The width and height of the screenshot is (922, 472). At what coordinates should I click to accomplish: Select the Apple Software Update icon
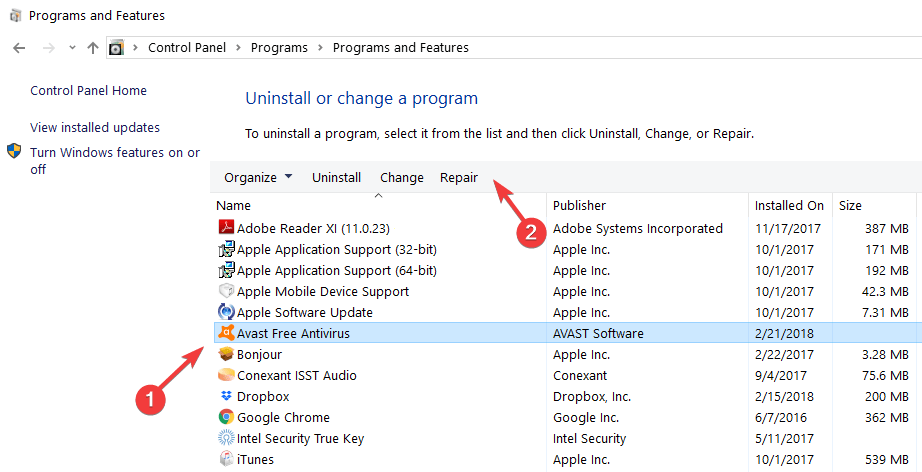pos(226,312)
